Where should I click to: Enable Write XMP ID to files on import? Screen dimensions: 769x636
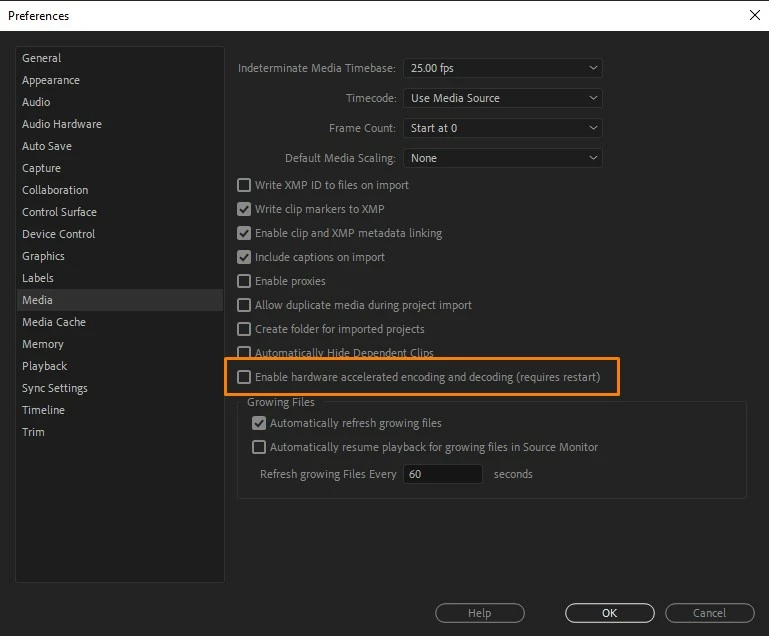coord(244,185)
